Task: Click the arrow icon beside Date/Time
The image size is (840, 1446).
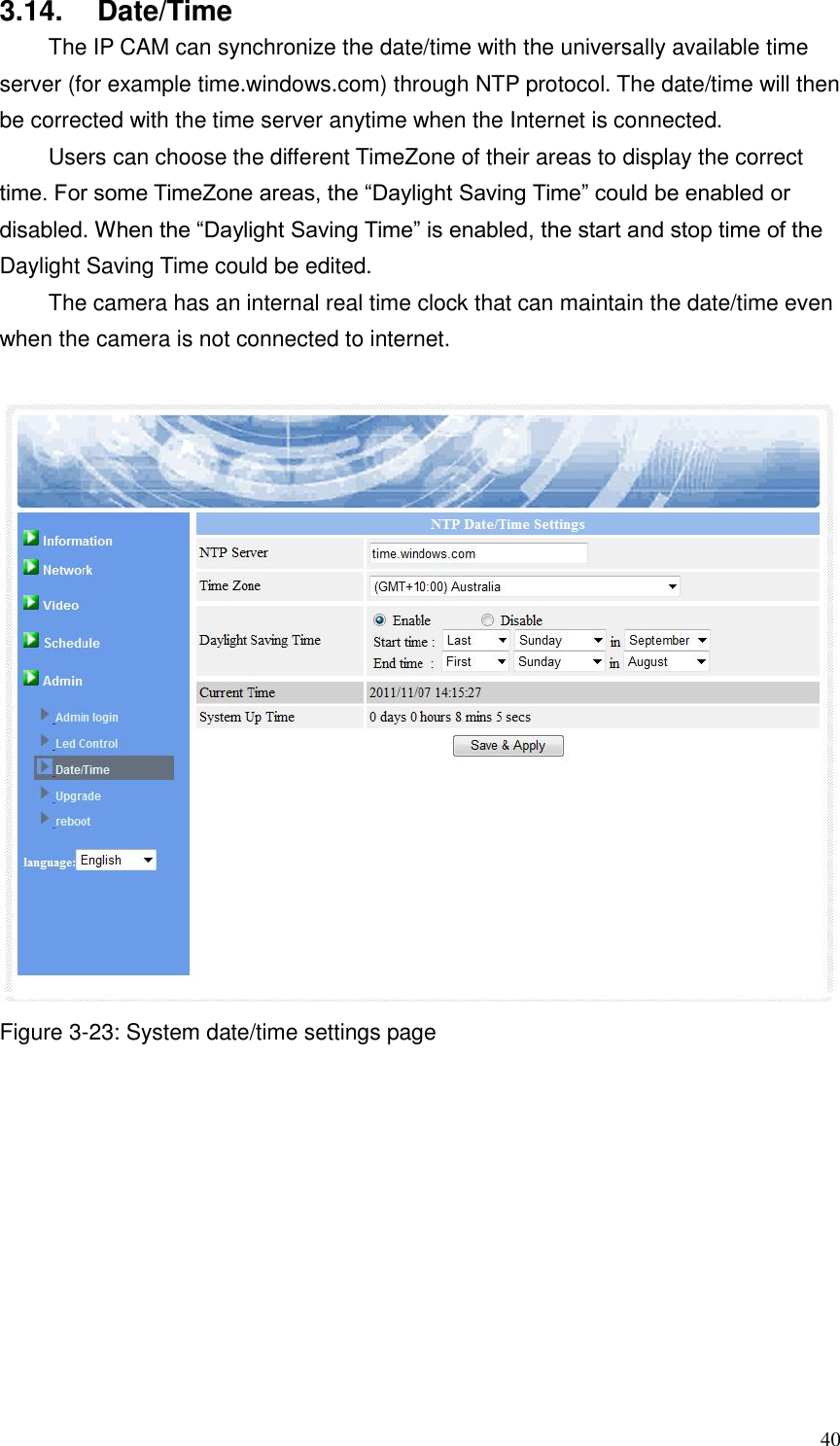Action: click(x=45, y=767)
